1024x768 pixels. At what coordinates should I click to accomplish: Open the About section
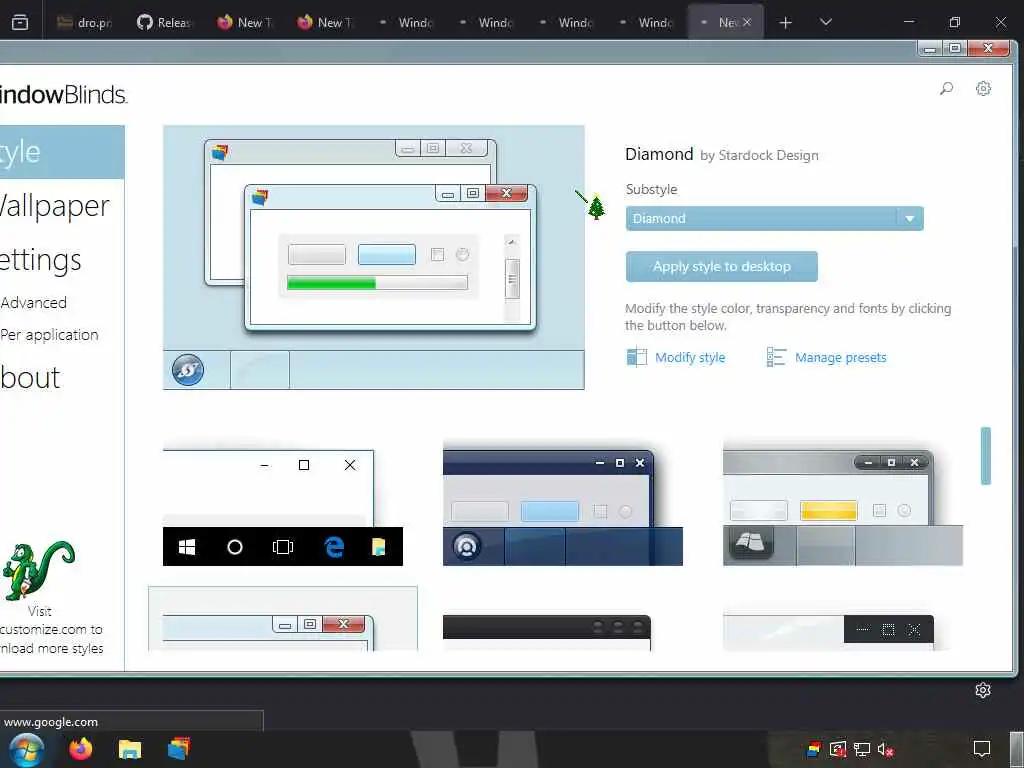tap(30, 377)
